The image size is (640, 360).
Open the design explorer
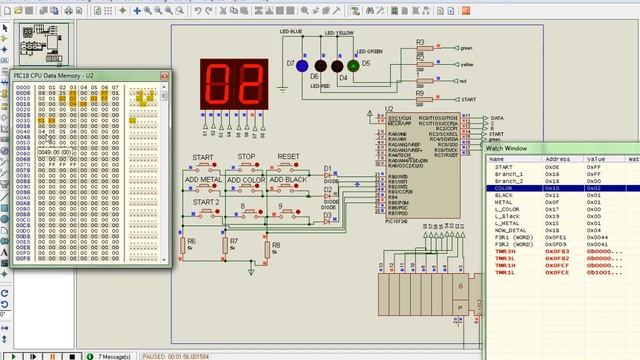click(x=394, y=11)
